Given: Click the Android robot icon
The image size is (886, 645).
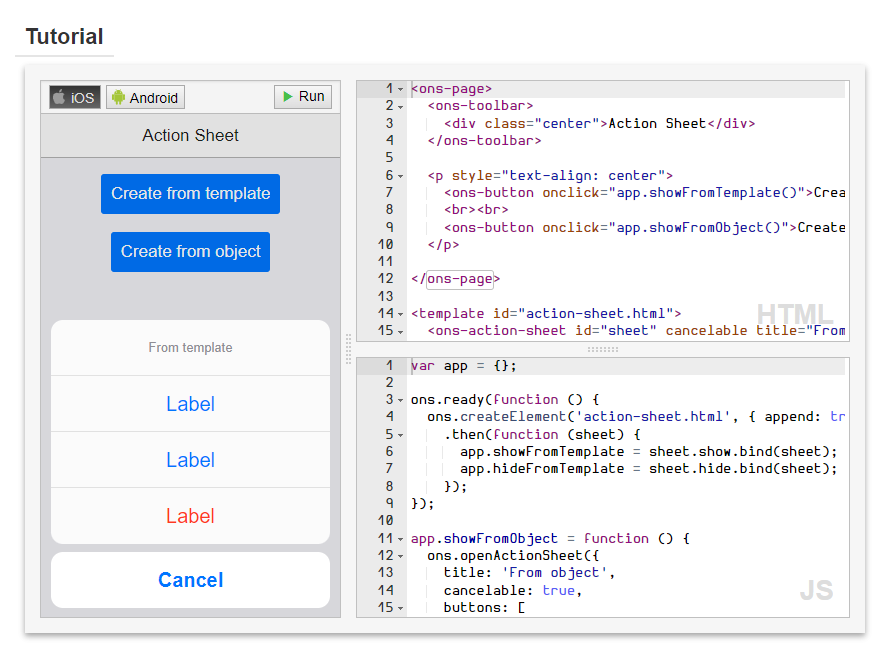Looking at the screenshot, I should (x=118, y=97).
